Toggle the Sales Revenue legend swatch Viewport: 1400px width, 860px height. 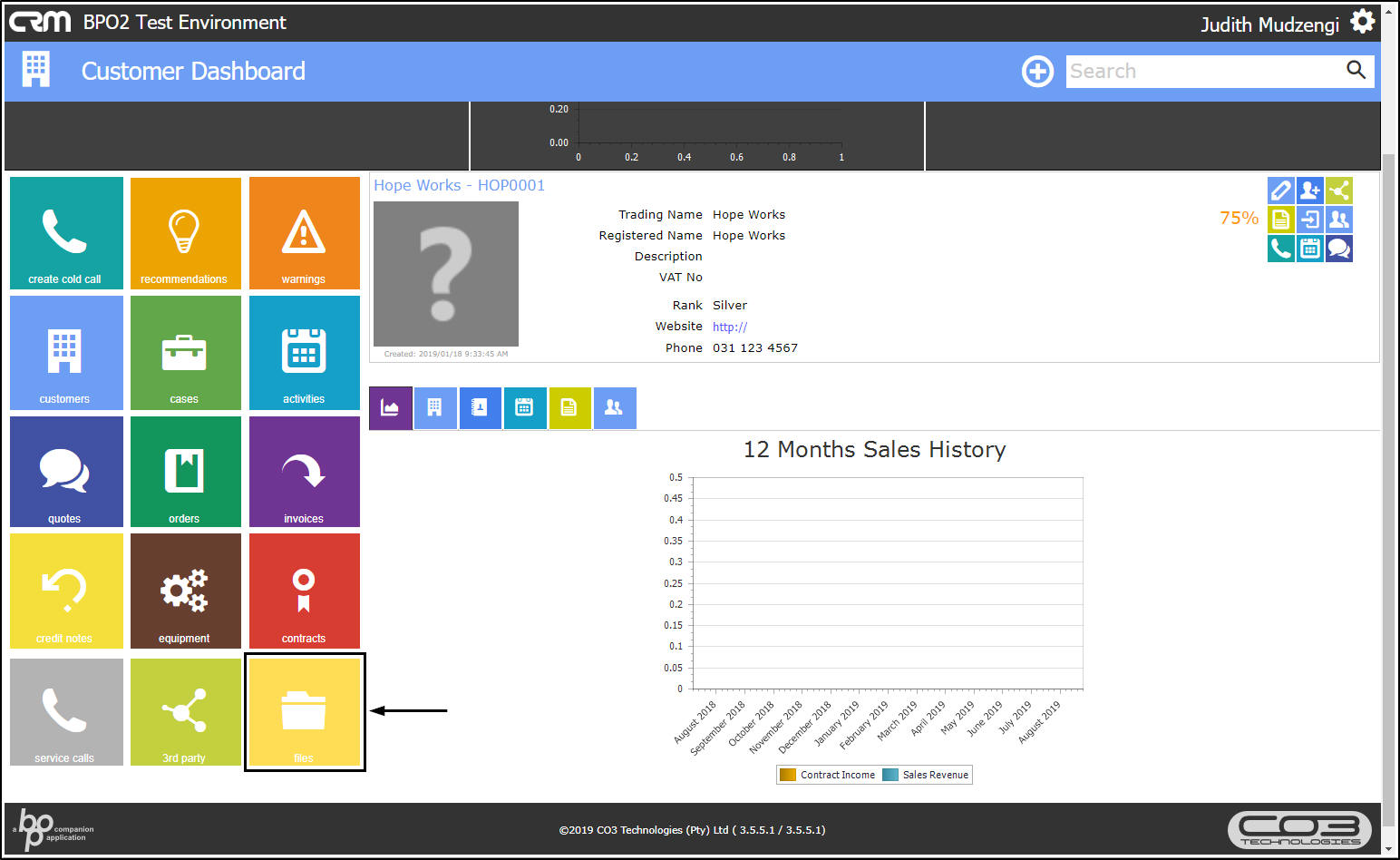coord(890,775)
